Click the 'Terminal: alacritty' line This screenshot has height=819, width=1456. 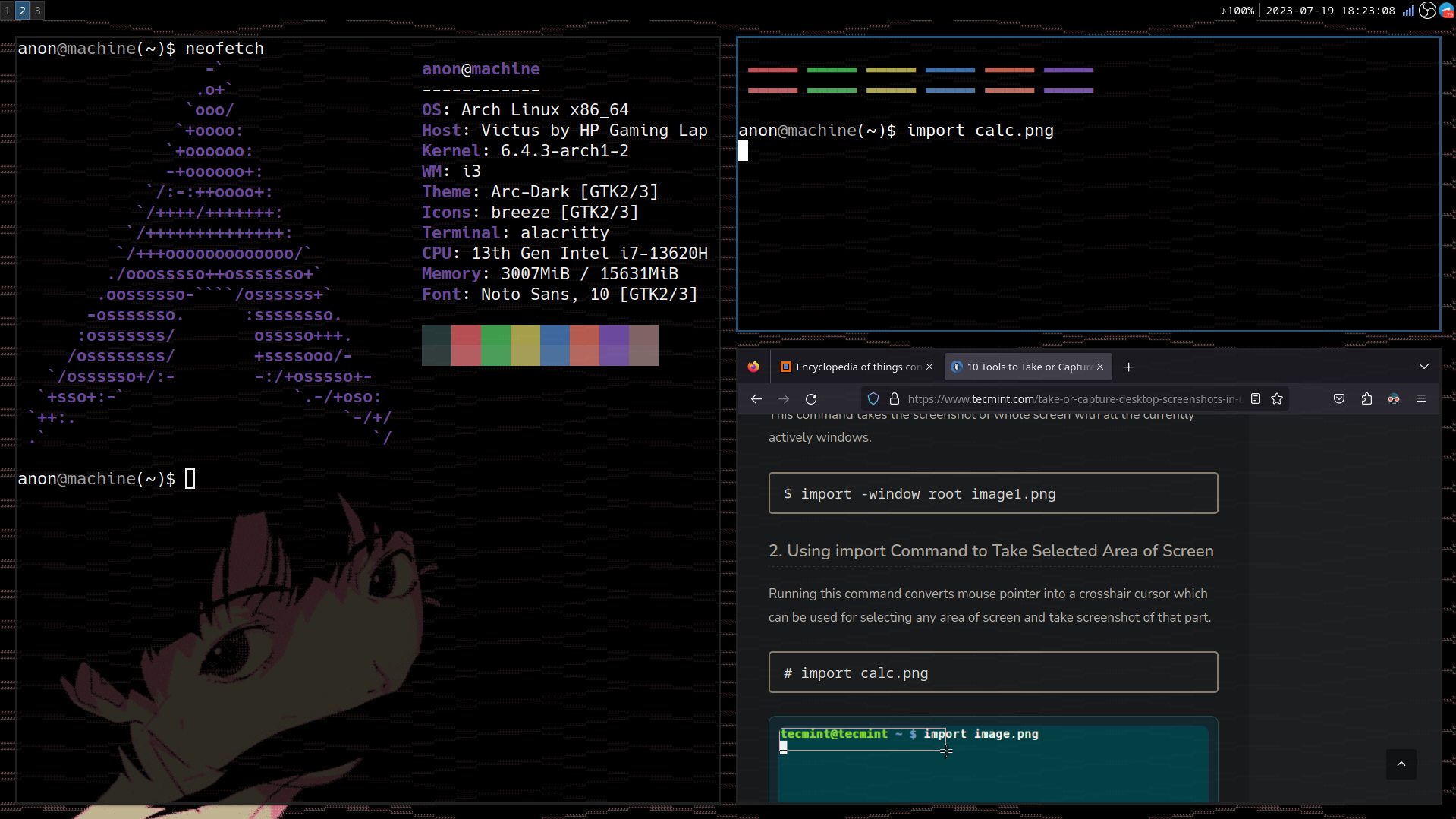[x=515, y=233]
